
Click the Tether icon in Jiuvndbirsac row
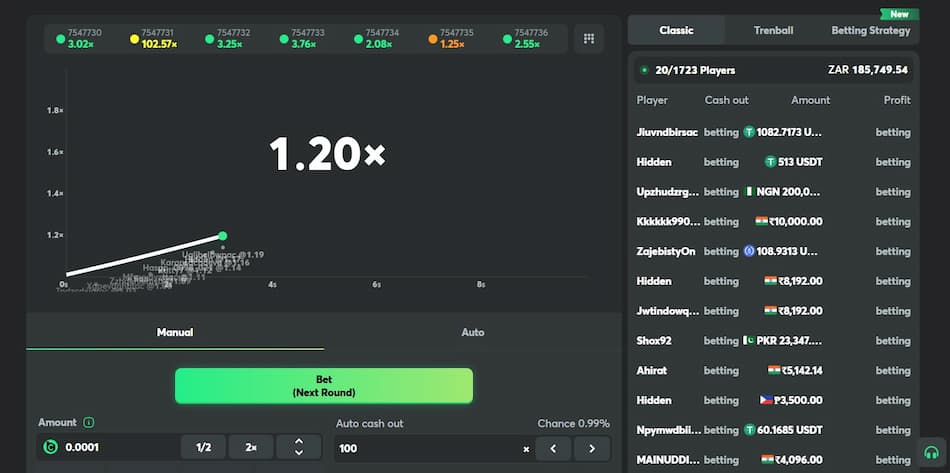coord(749,131)
